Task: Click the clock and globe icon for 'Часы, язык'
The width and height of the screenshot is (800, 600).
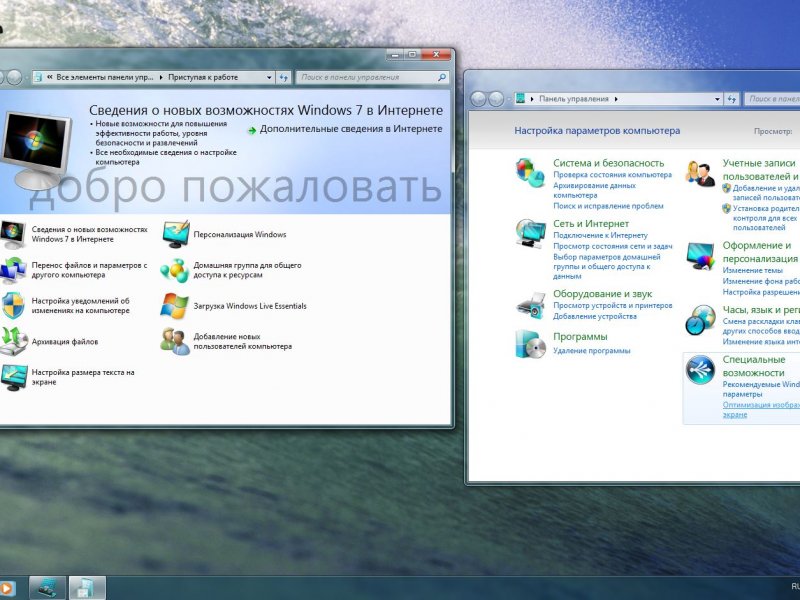Action: coord(700,320)
